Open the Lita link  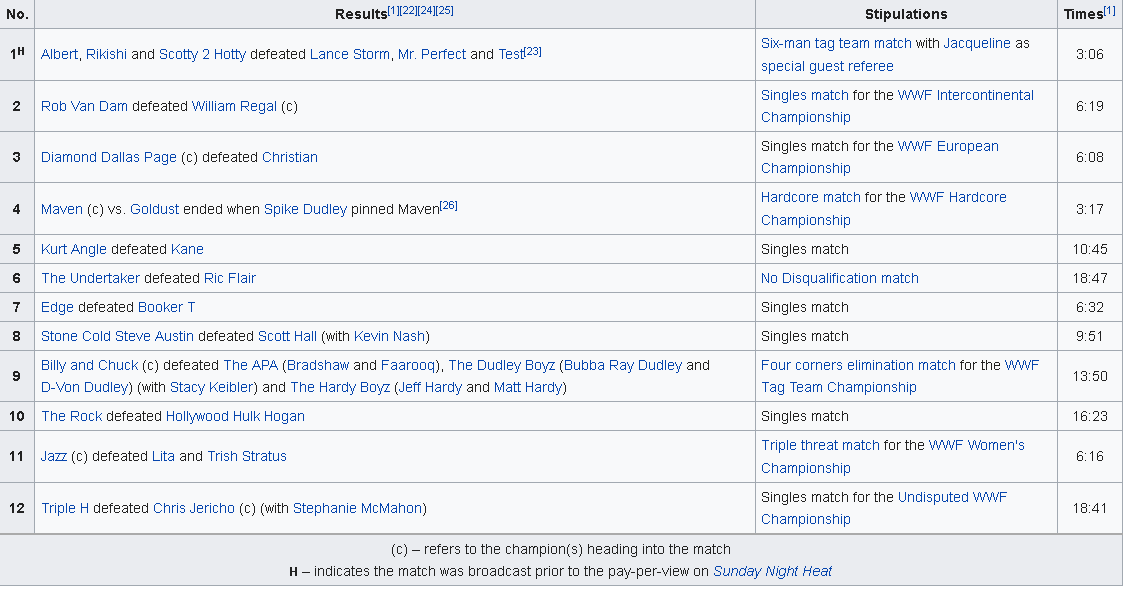163,456
